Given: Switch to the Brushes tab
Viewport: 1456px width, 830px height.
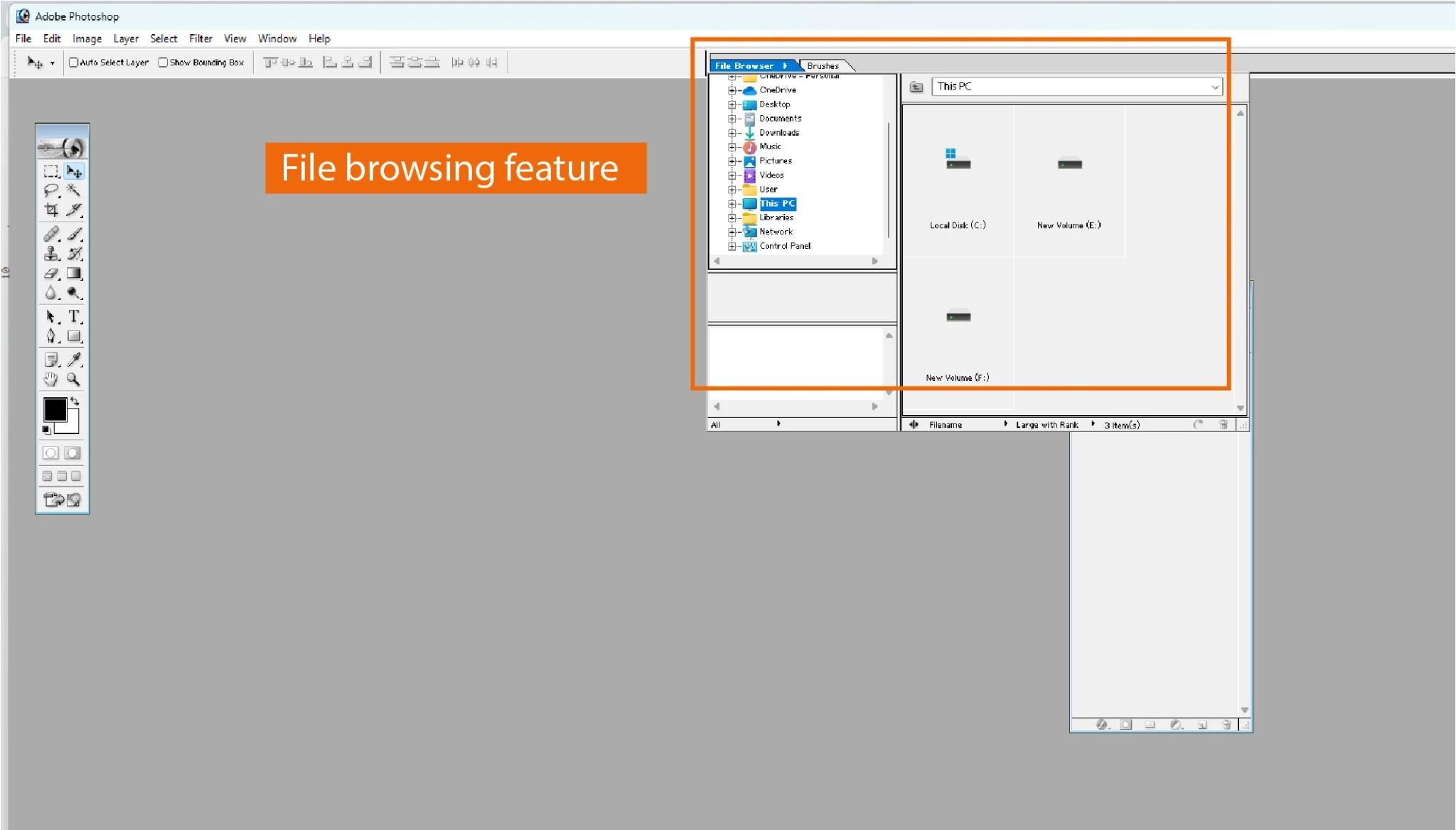Looking at the screenshot, I should click(823, 65).
